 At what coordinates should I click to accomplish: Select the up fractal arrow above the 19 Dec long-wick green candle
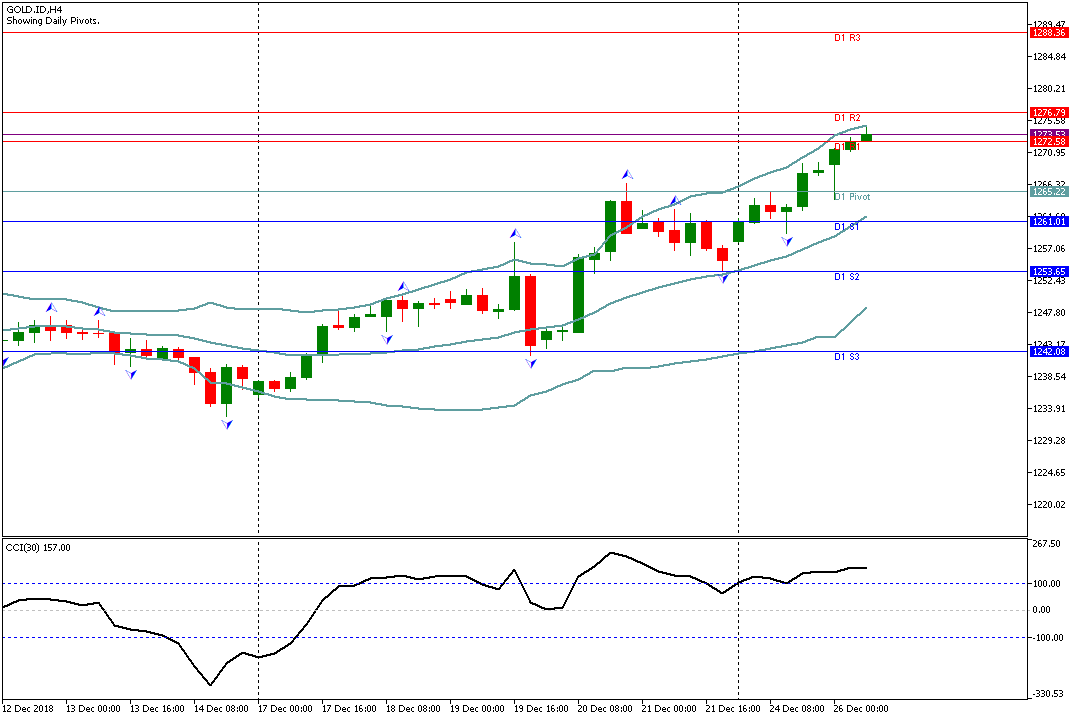tap(515, 233)
